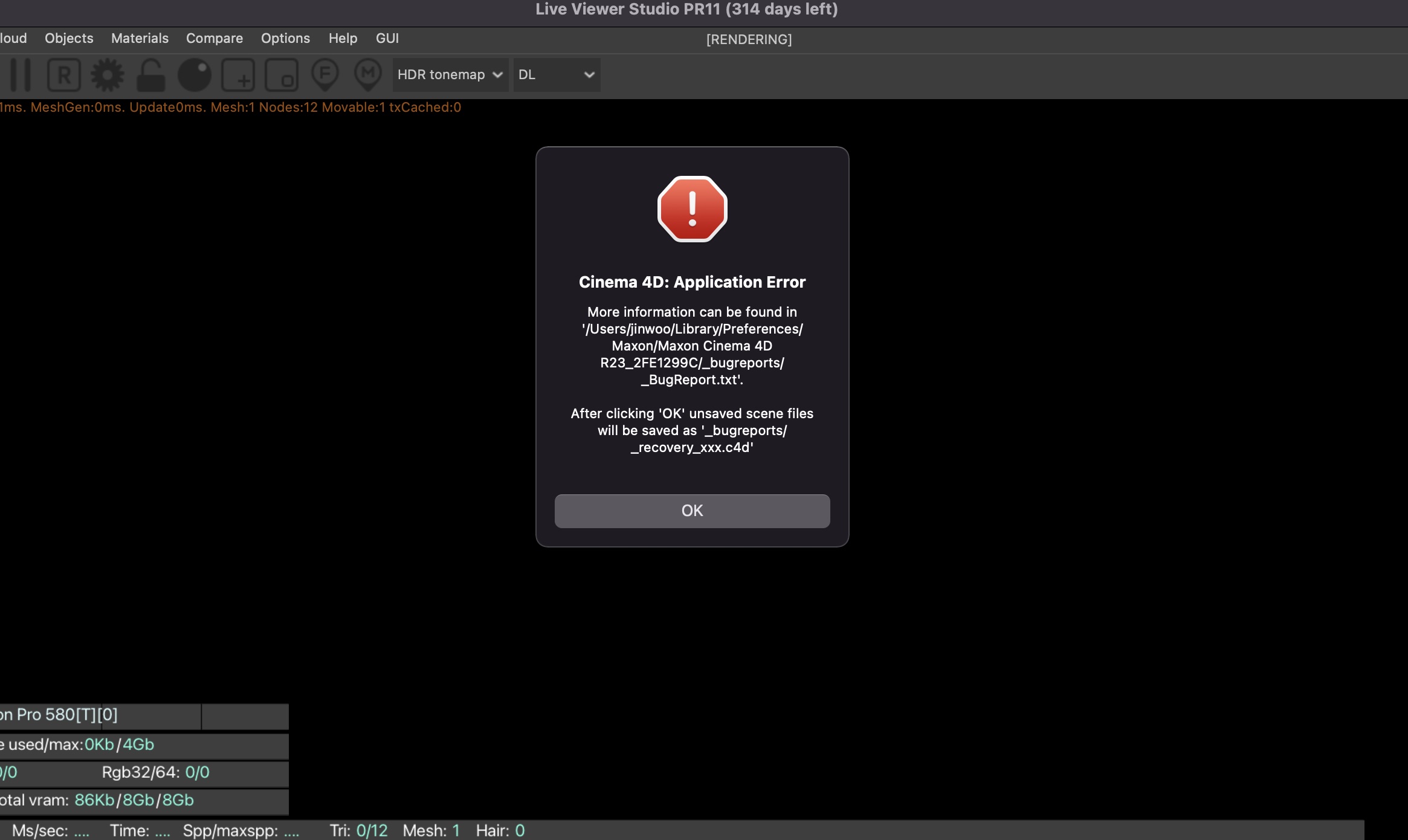Toggle clay render sphere icon
The height and width of the screenshot is (840, 1408).
(x=195, y=75)
